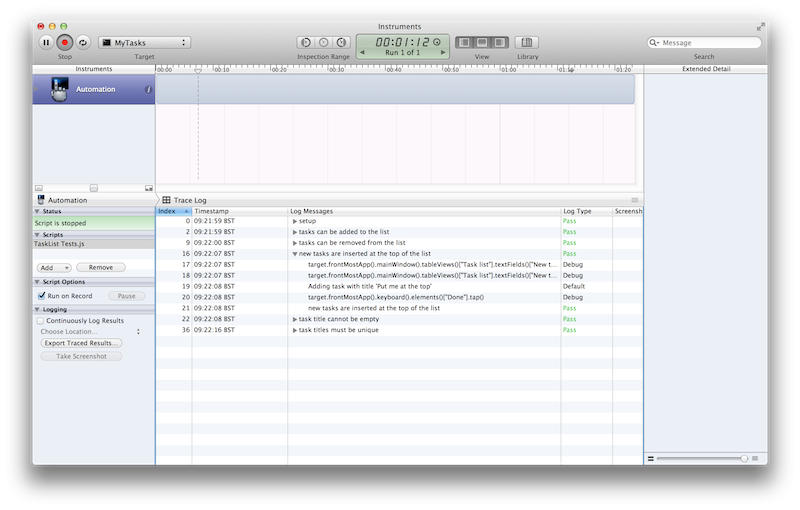Select the keyboard Done tap log row
Image resolution: width=800 pixels, height=510 pixels.
pyautogui.click(x=399, y=297)
